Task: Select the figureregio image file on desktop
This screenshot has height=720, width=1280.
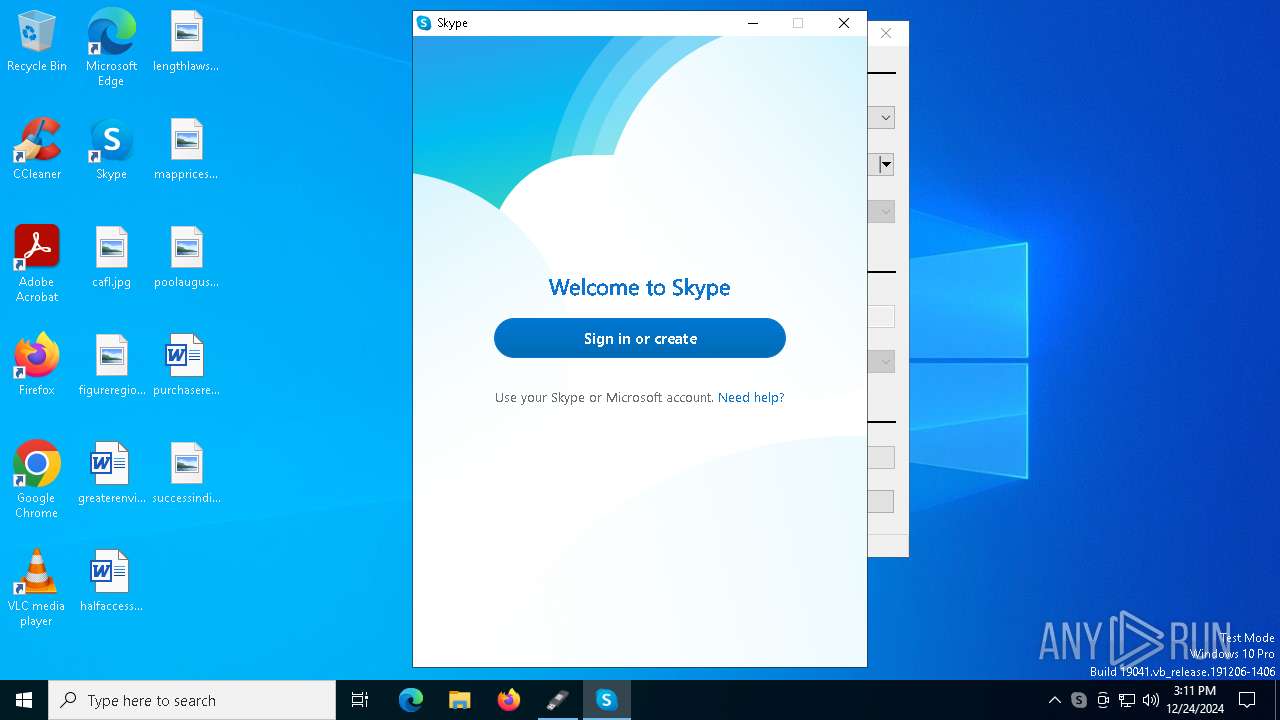Action: click(x=111, y=366)
